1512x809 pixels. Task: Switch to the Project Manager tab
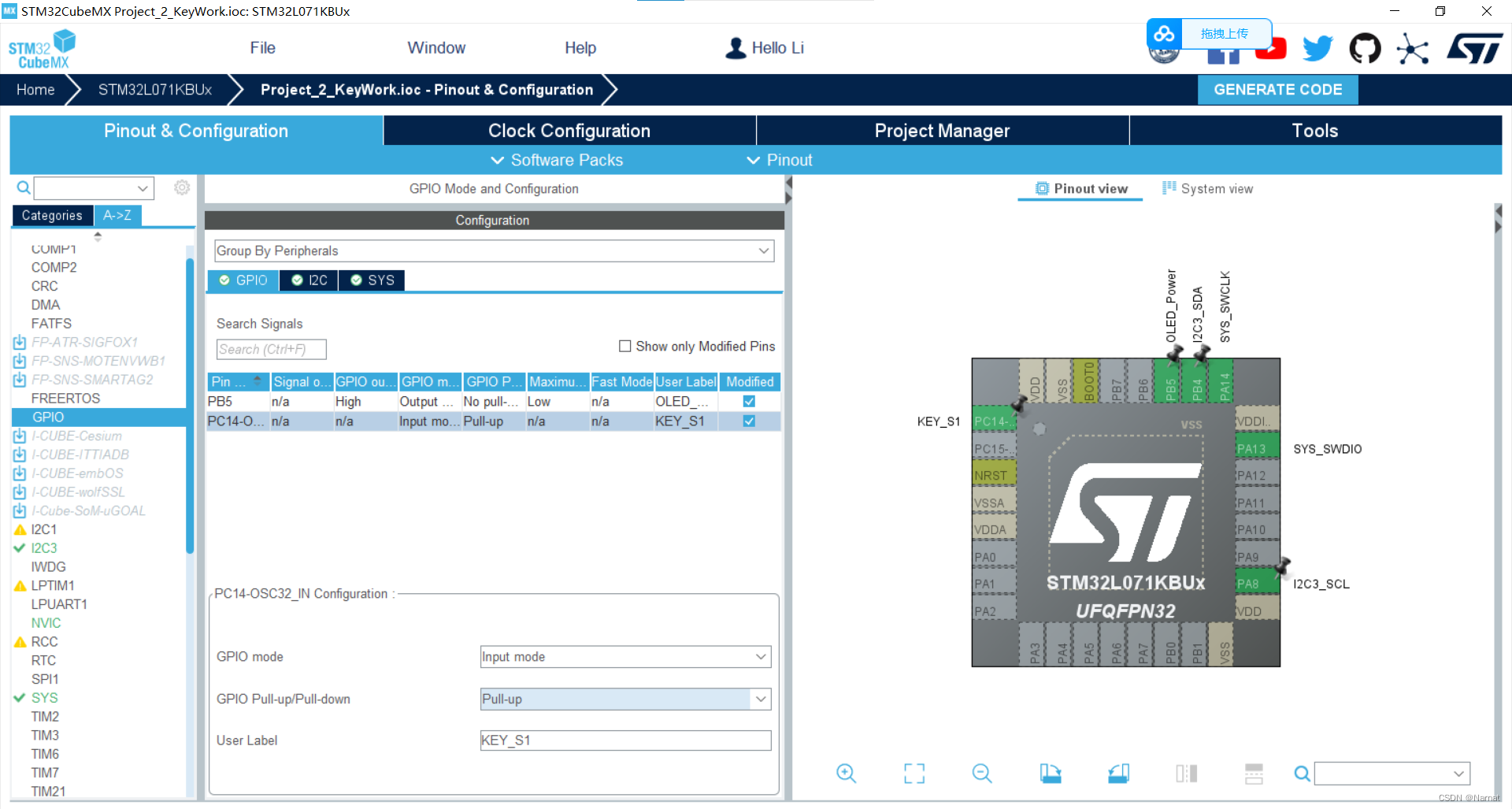[x=942, y=131]
